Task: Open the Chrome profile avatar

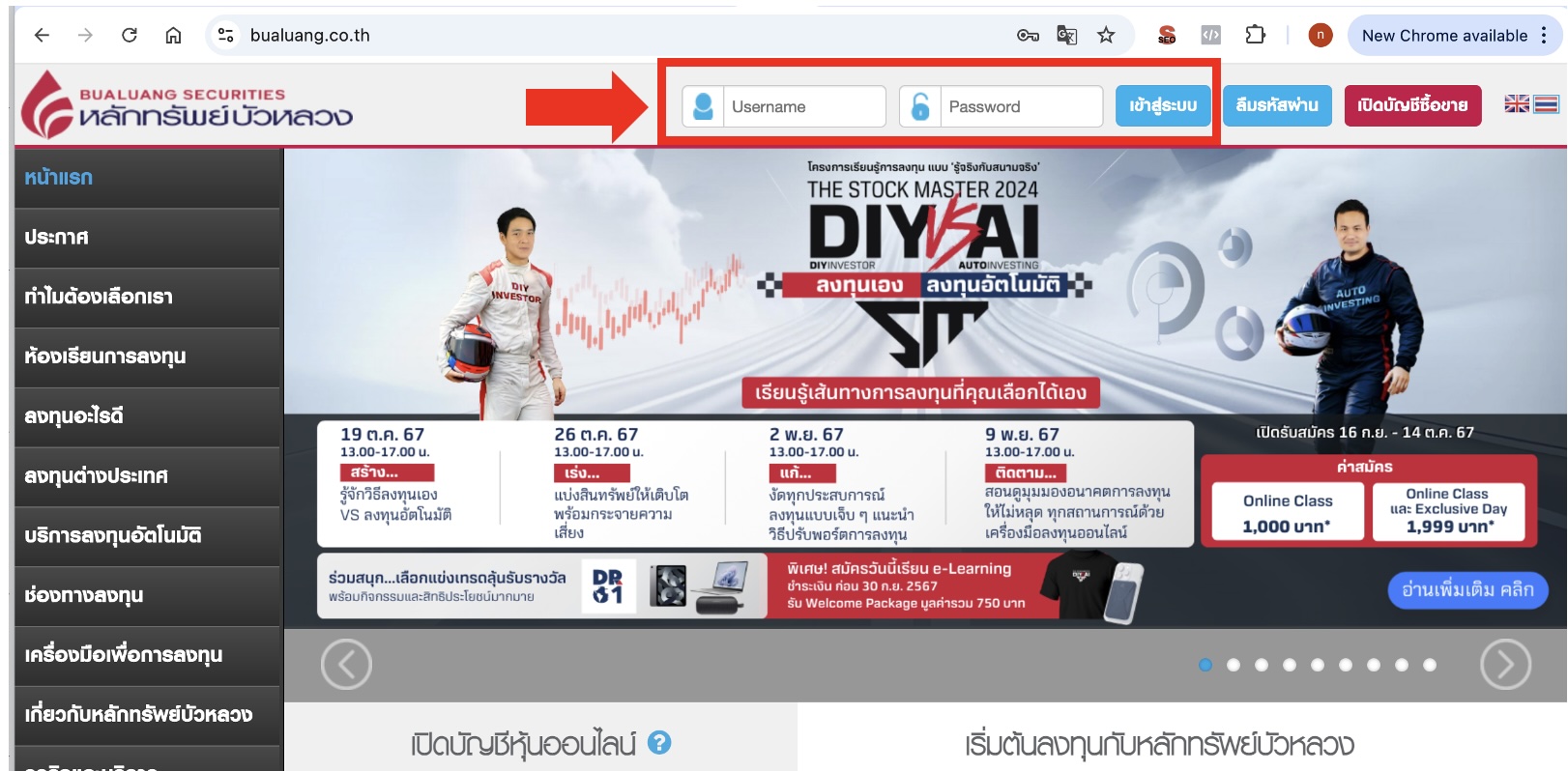Action: [1321, 36]
